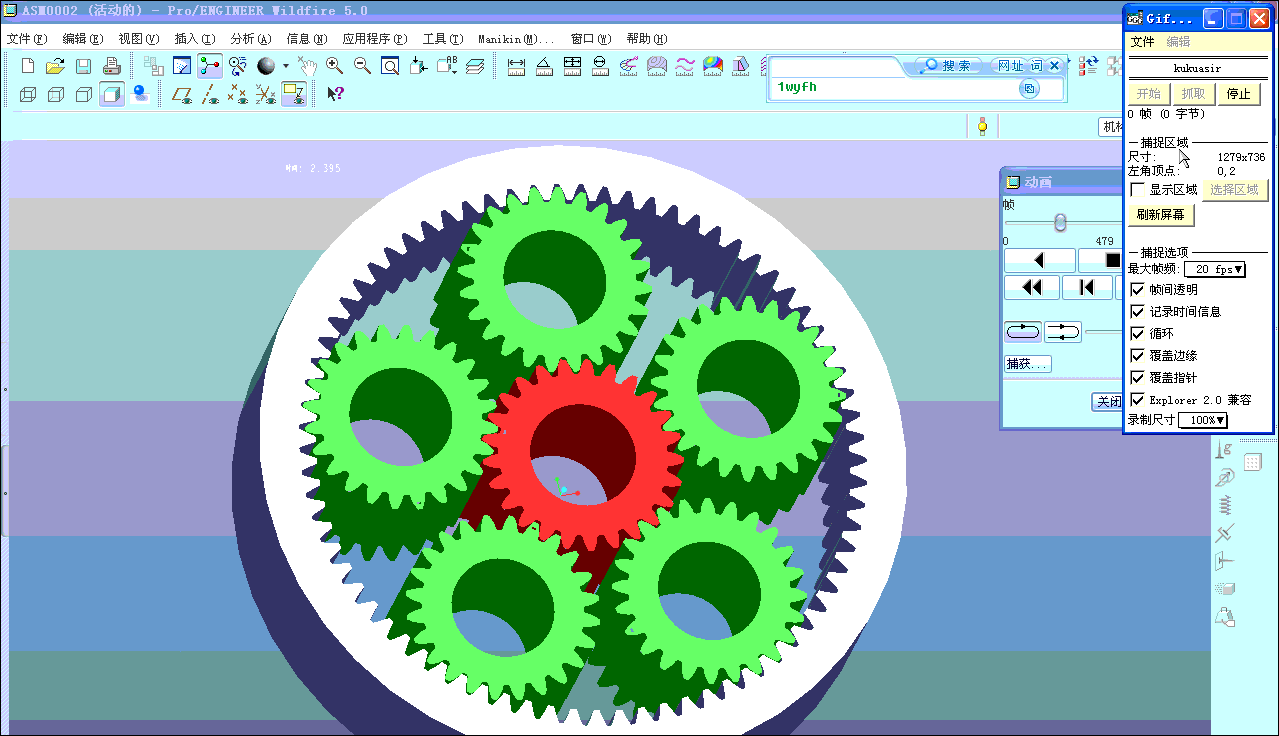Click the 停止 button in Gif window
Image resolution: width=1279 pixels, height=736 pixels.
(1238, 94)
